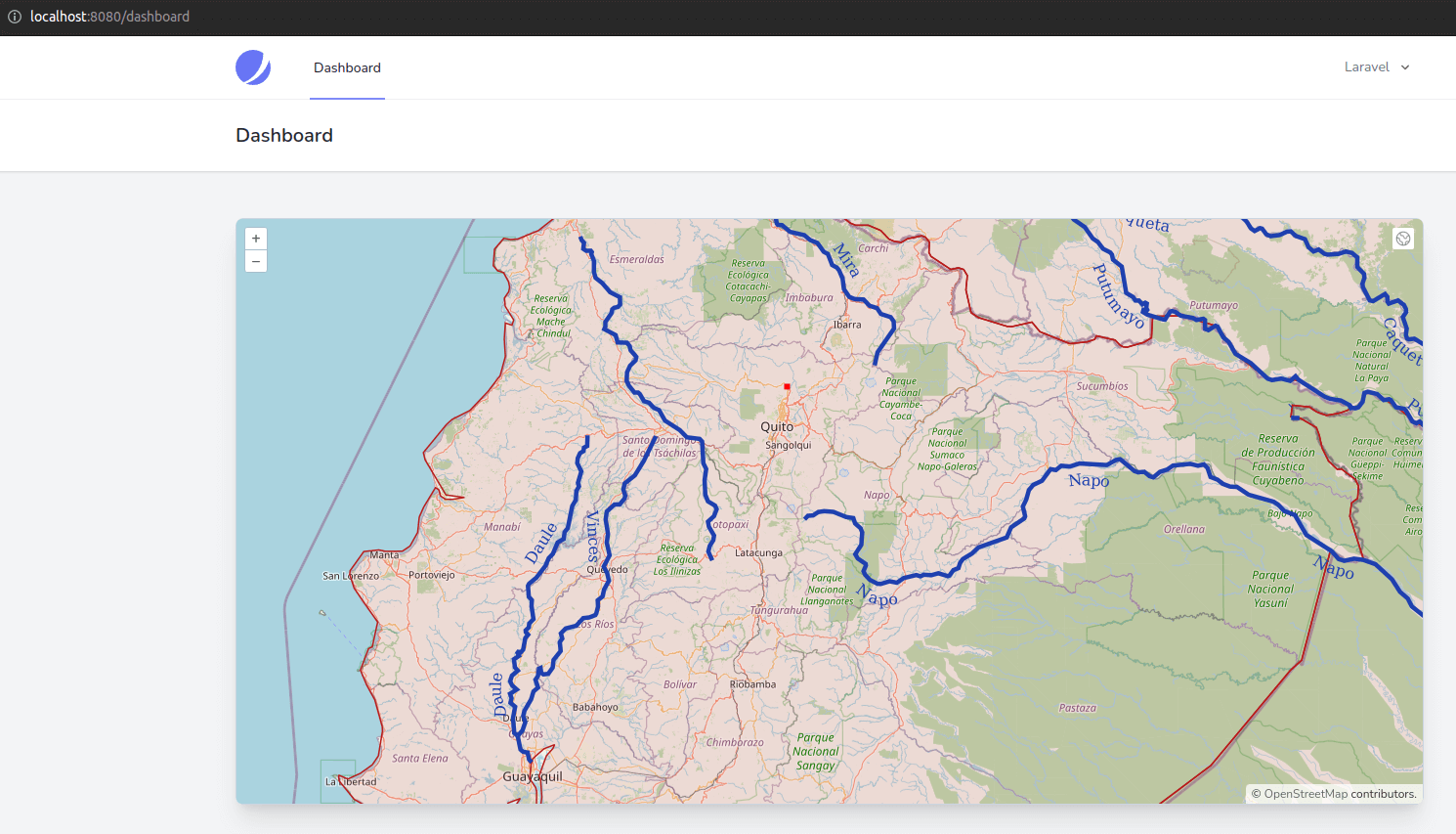Viewport: 1456px width, 834px height.
Task: Click the Parque Nacional Yasuní label
Action: click(1270, 590)
